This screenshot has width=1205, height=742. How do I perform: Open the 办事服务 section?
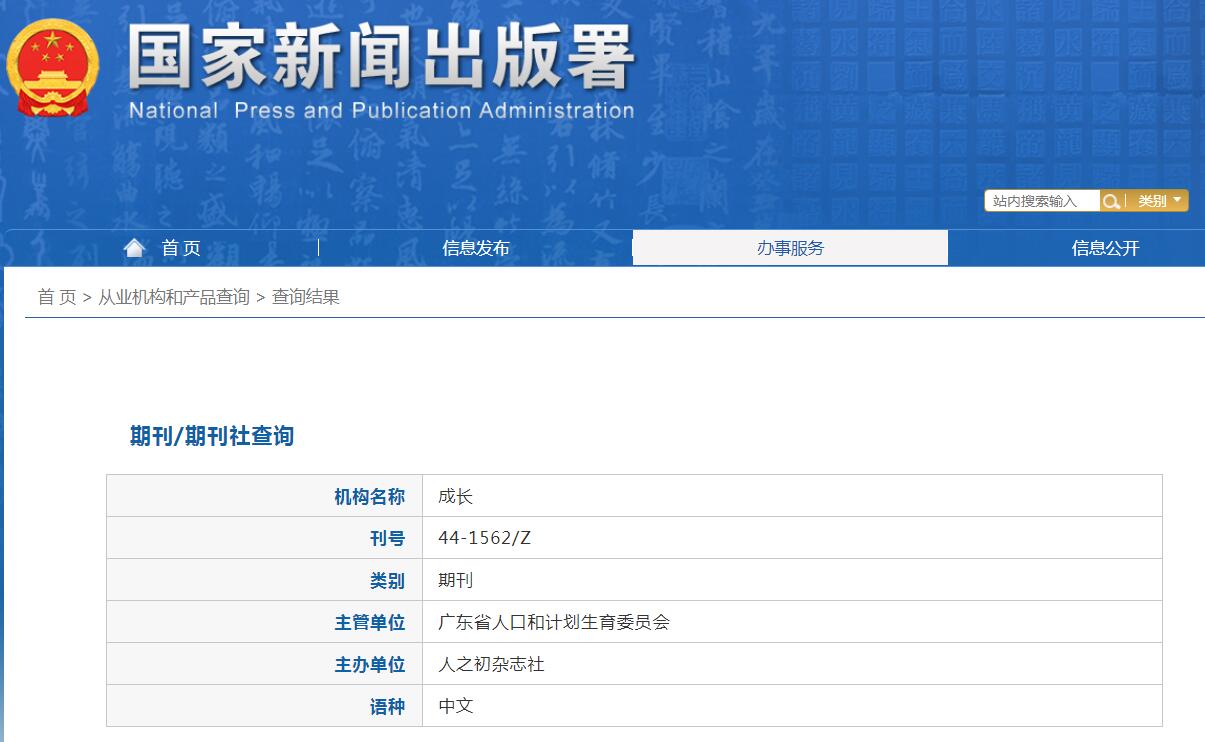coord(790,247)
